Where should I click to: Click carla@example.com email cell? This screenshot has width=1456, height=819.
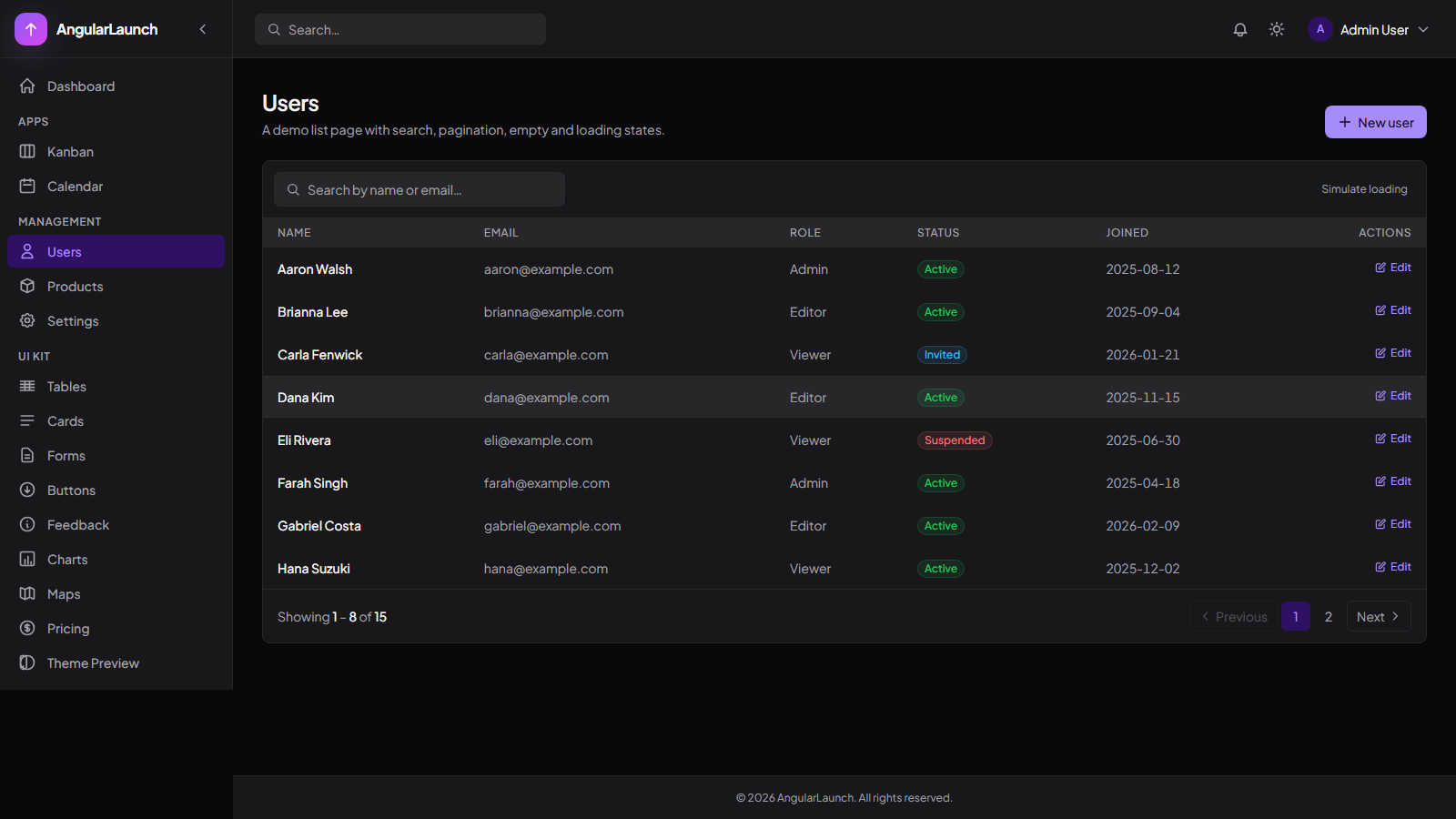(x=546, y=355)
